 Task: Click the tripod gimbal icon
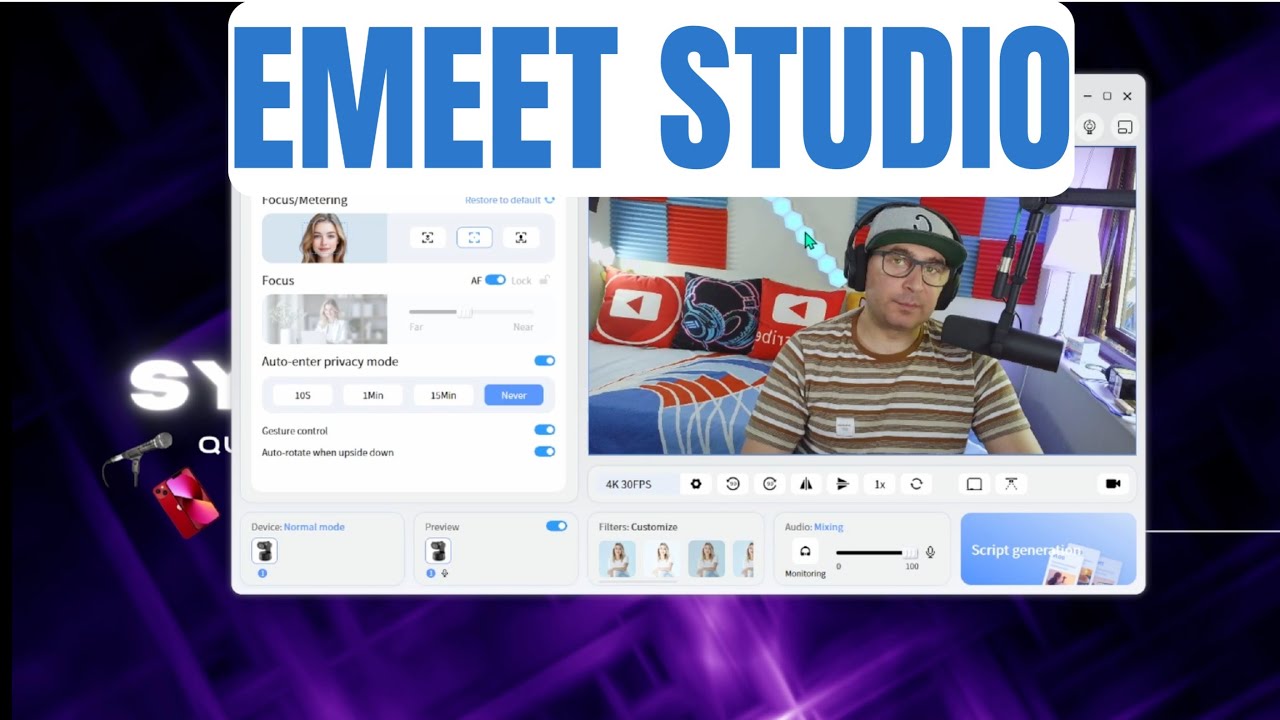tap(1011, 484)
